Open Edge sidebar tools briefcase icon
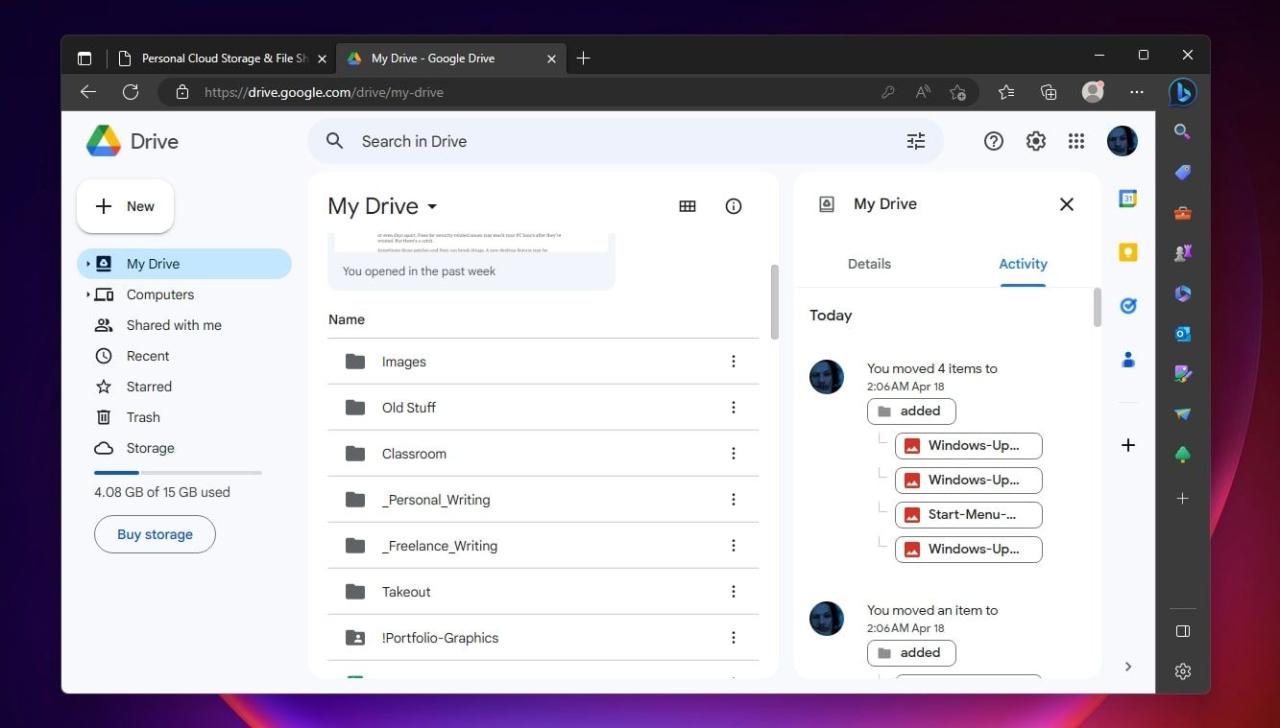Screen dimensions: 1280x728 [x=1182, y=212]
